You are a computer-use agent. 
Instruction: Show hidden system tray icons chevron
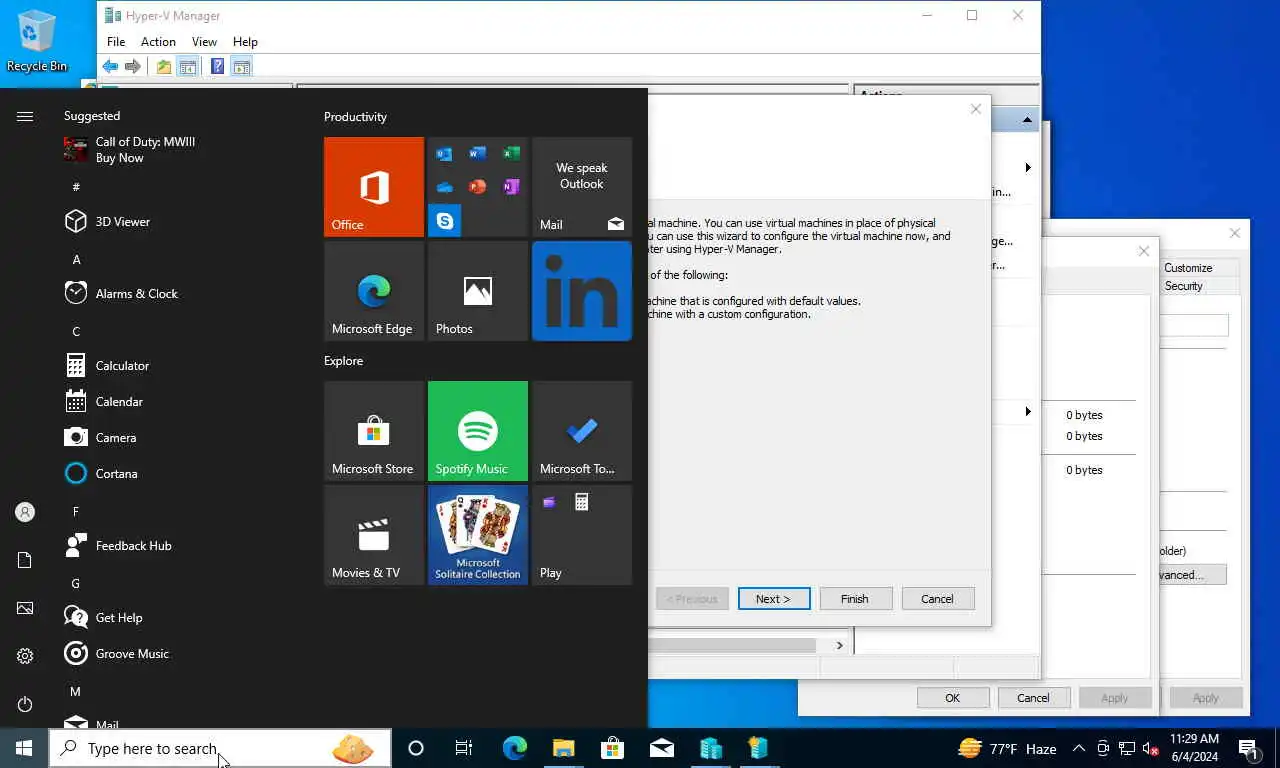tap(1078, 748)
